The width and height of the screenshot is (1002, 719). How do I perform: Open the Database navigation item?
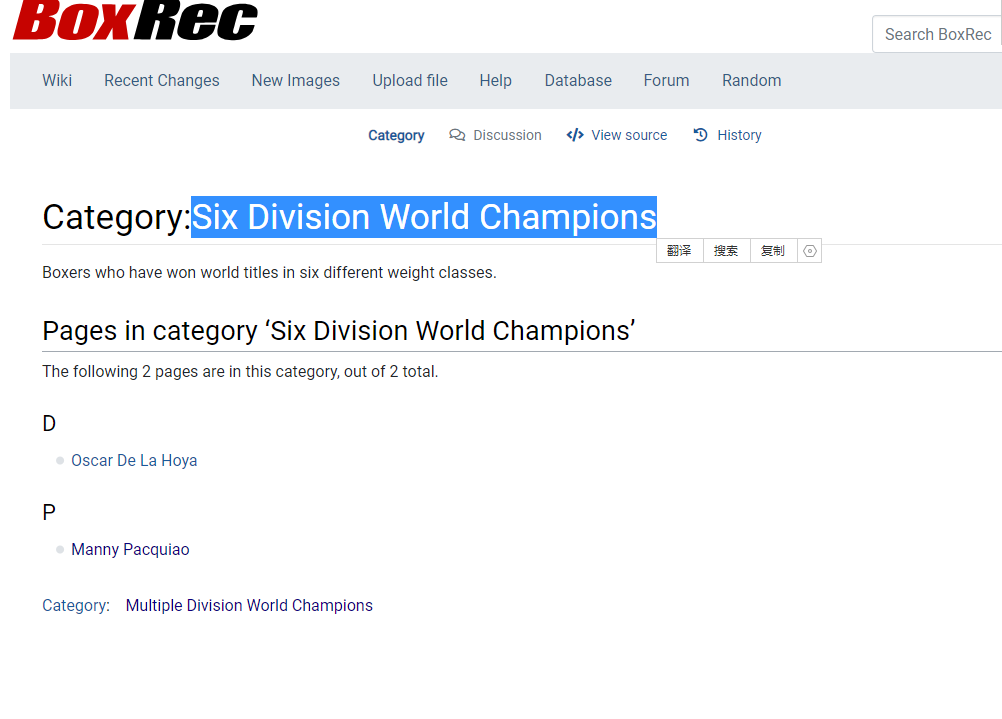point(578,81)
